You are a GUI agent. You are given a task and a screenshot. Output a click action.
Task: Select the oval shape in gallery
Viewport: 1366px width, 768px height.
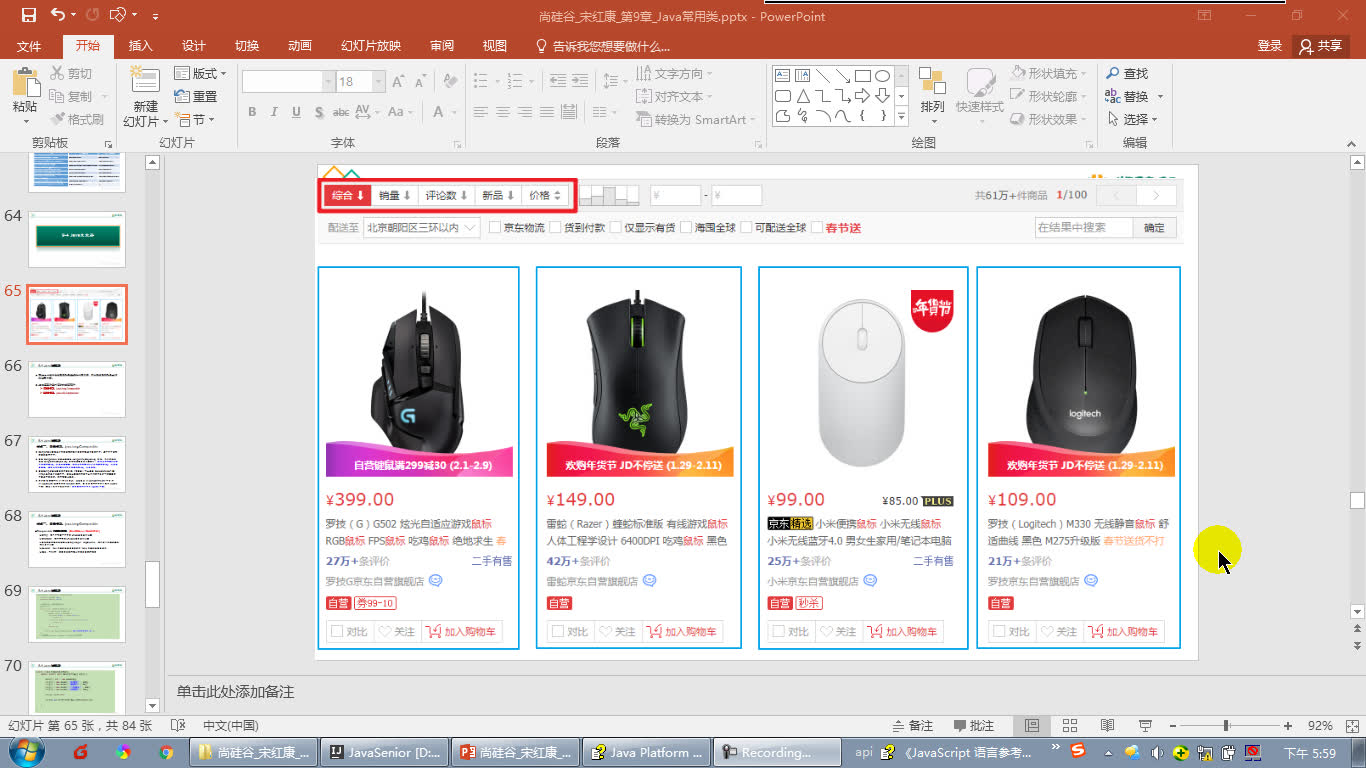point(883,76)
